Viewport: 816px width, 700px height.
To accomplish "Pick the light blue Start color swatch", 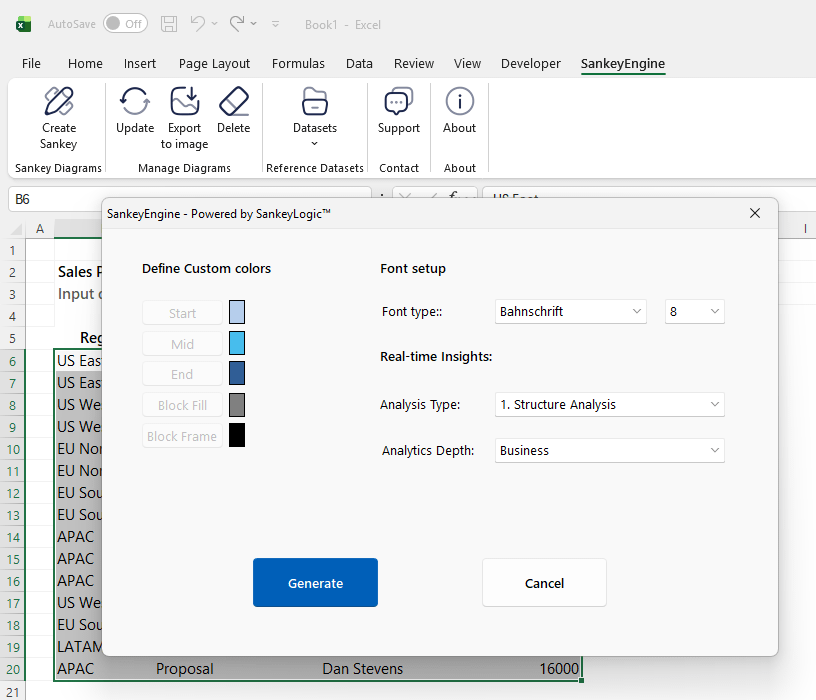I will pos(237,312).
